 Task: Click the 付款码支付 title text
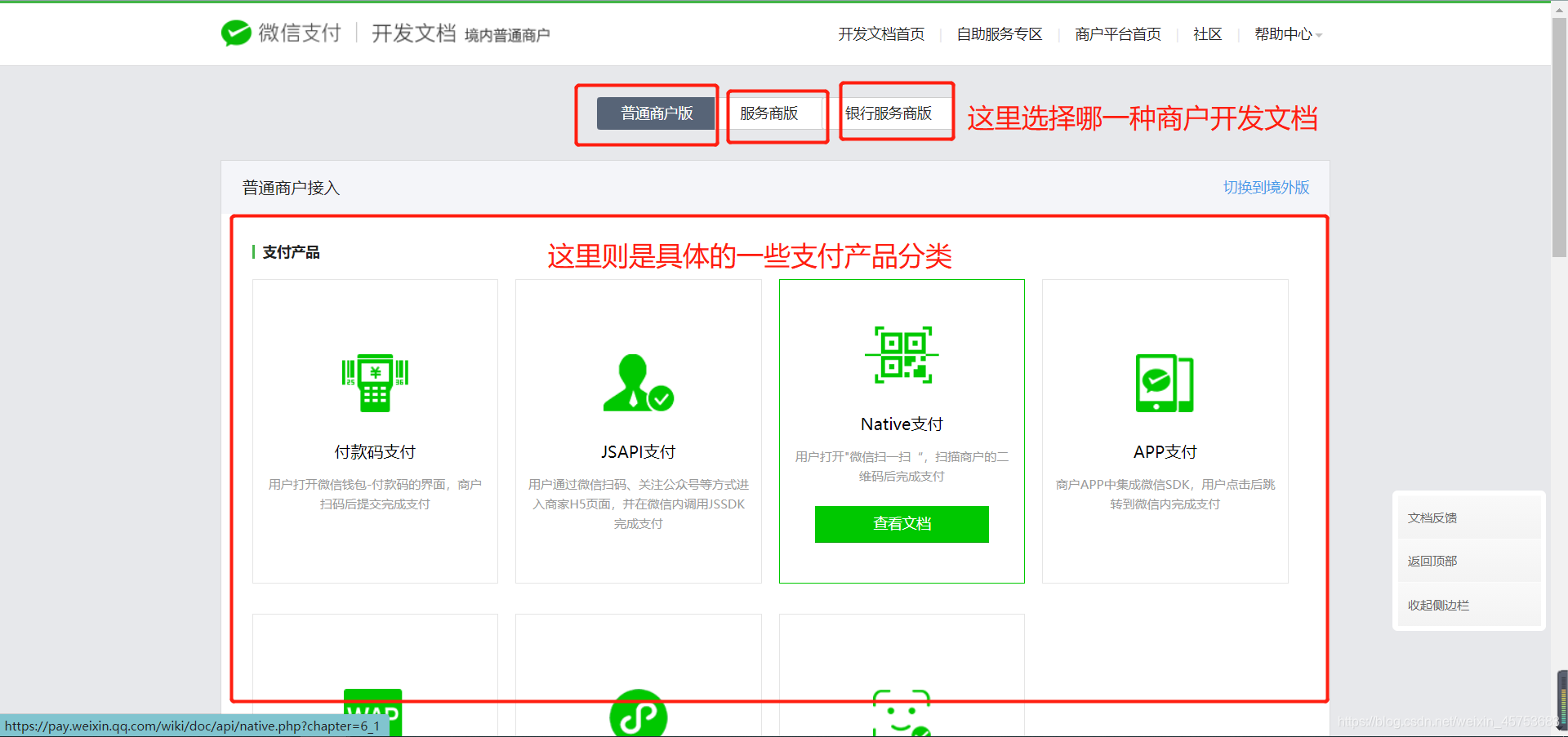pos(375,451)
